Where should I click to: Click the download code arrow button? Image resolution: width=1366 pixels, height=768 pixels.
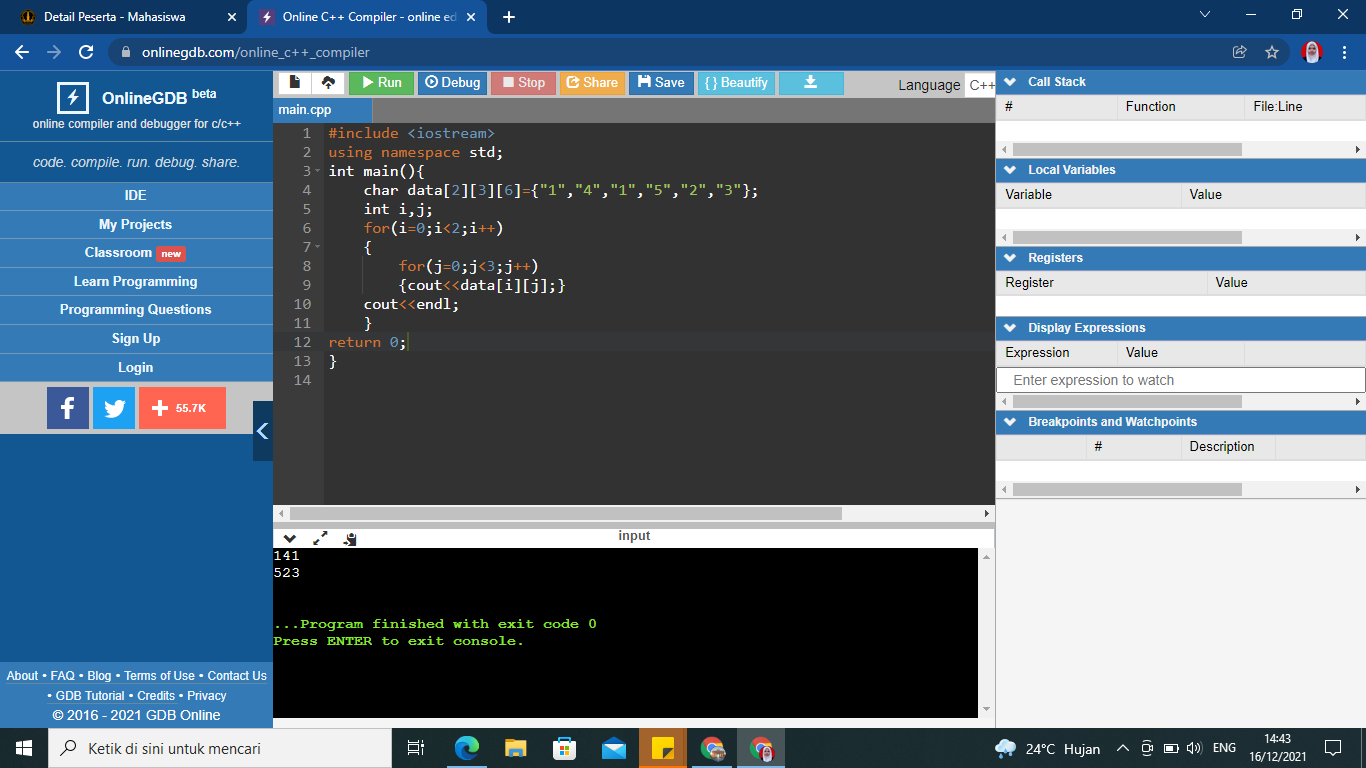(x=811, y=83)
